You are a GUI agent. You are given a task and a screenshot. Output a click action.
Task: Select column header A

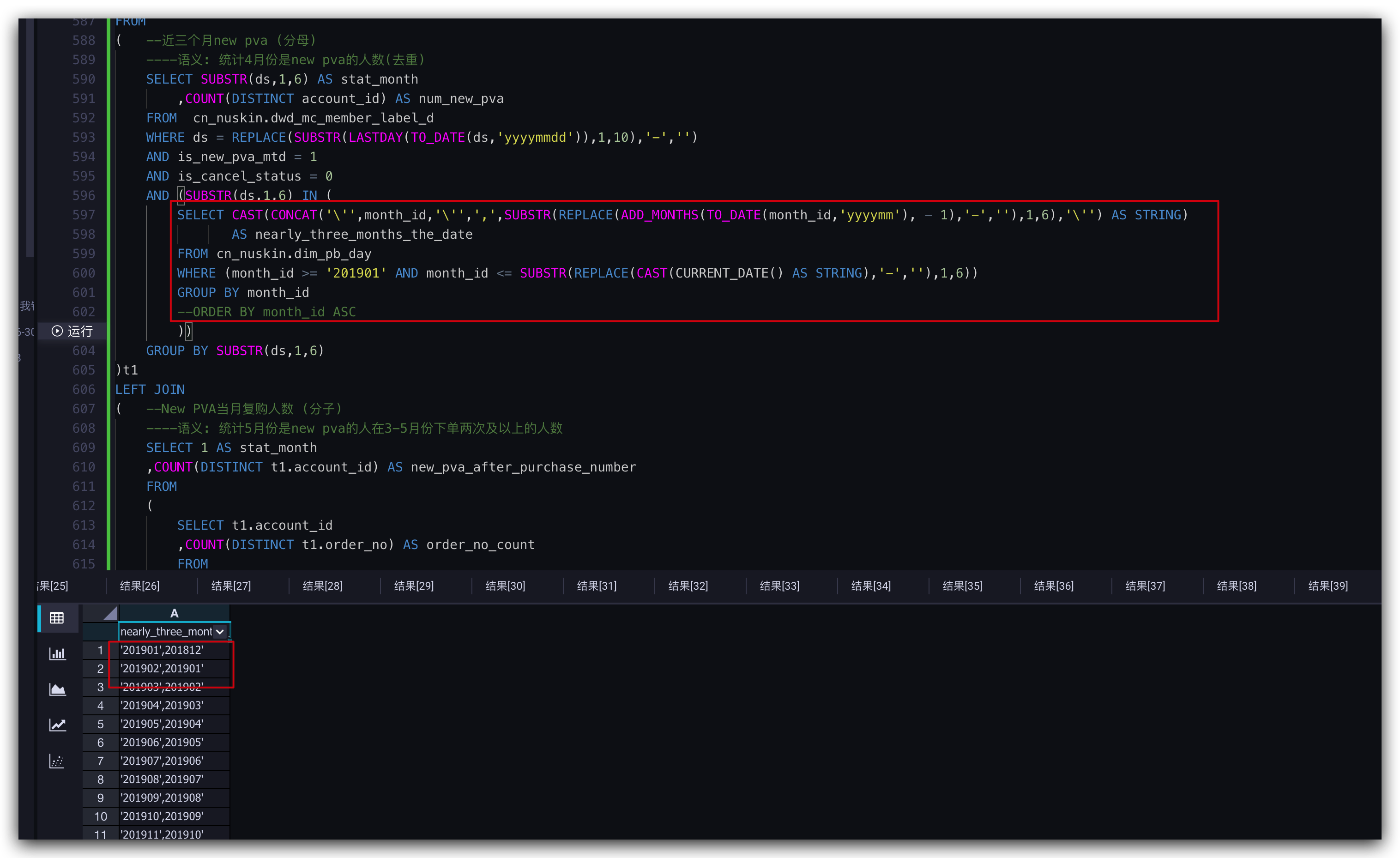coord(174,613)
